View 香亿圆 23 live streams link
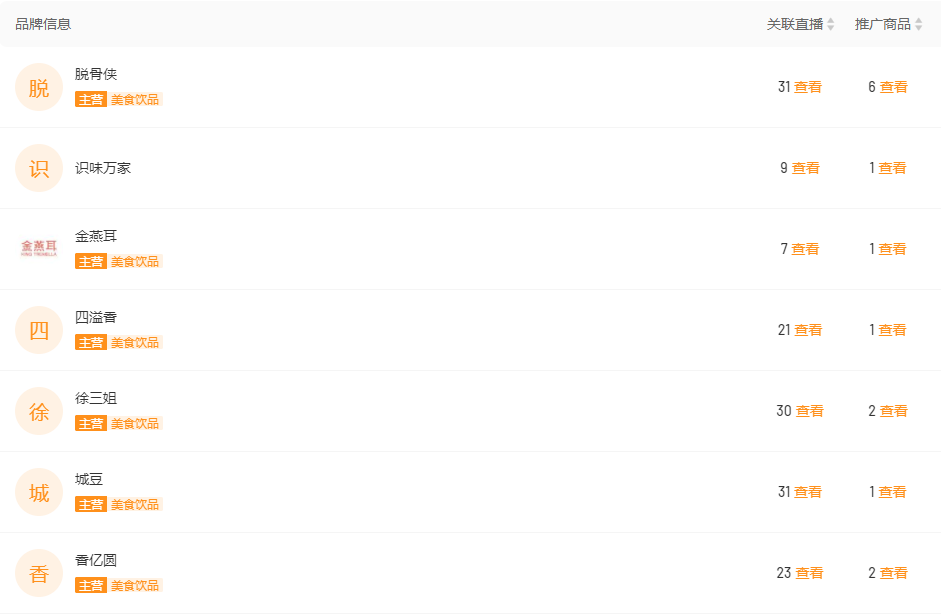The width and height of the screenshot is (941, 614). coord(809,573)
